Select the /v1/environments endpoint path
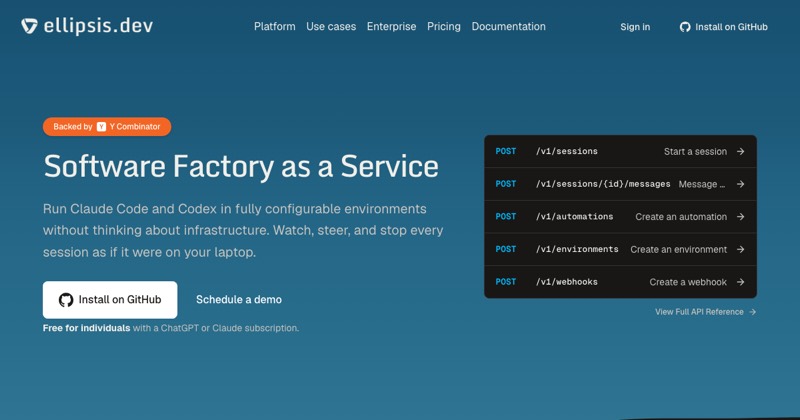The height and width of the screenshot is (420, 800). click(x=577, y=250)
